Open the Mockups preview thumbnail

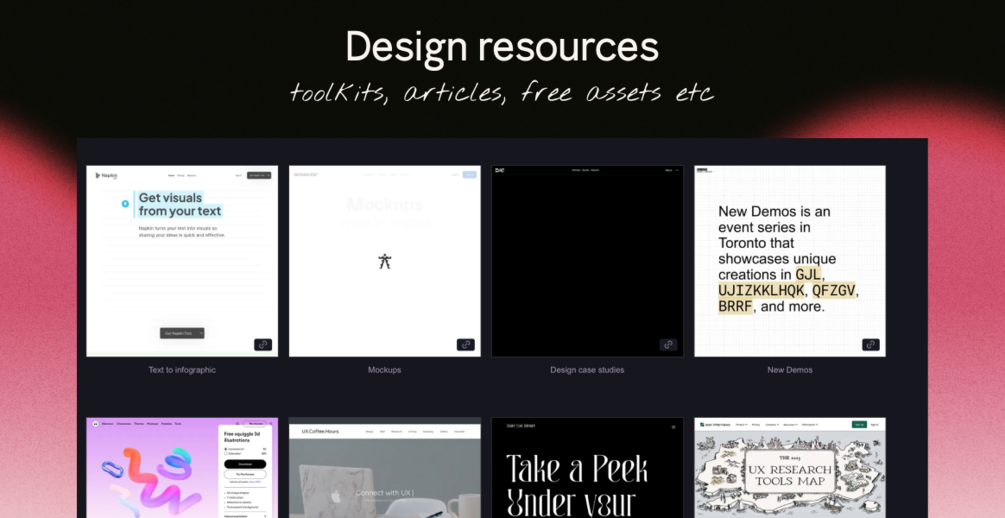(385, 261)
